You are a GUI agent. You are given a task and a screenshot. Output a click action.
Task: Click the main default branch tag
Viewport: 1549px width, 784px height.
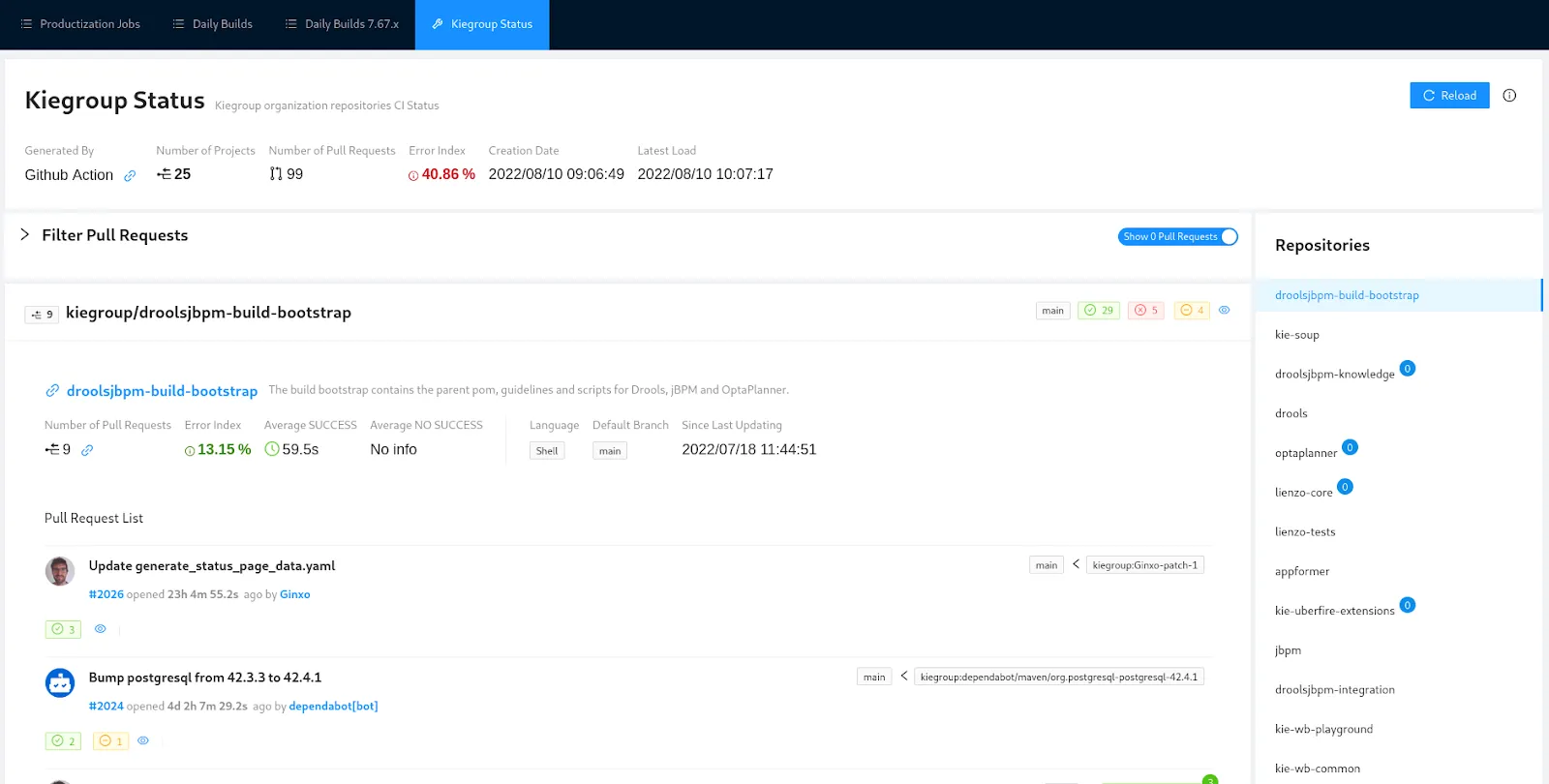(610, 451)
